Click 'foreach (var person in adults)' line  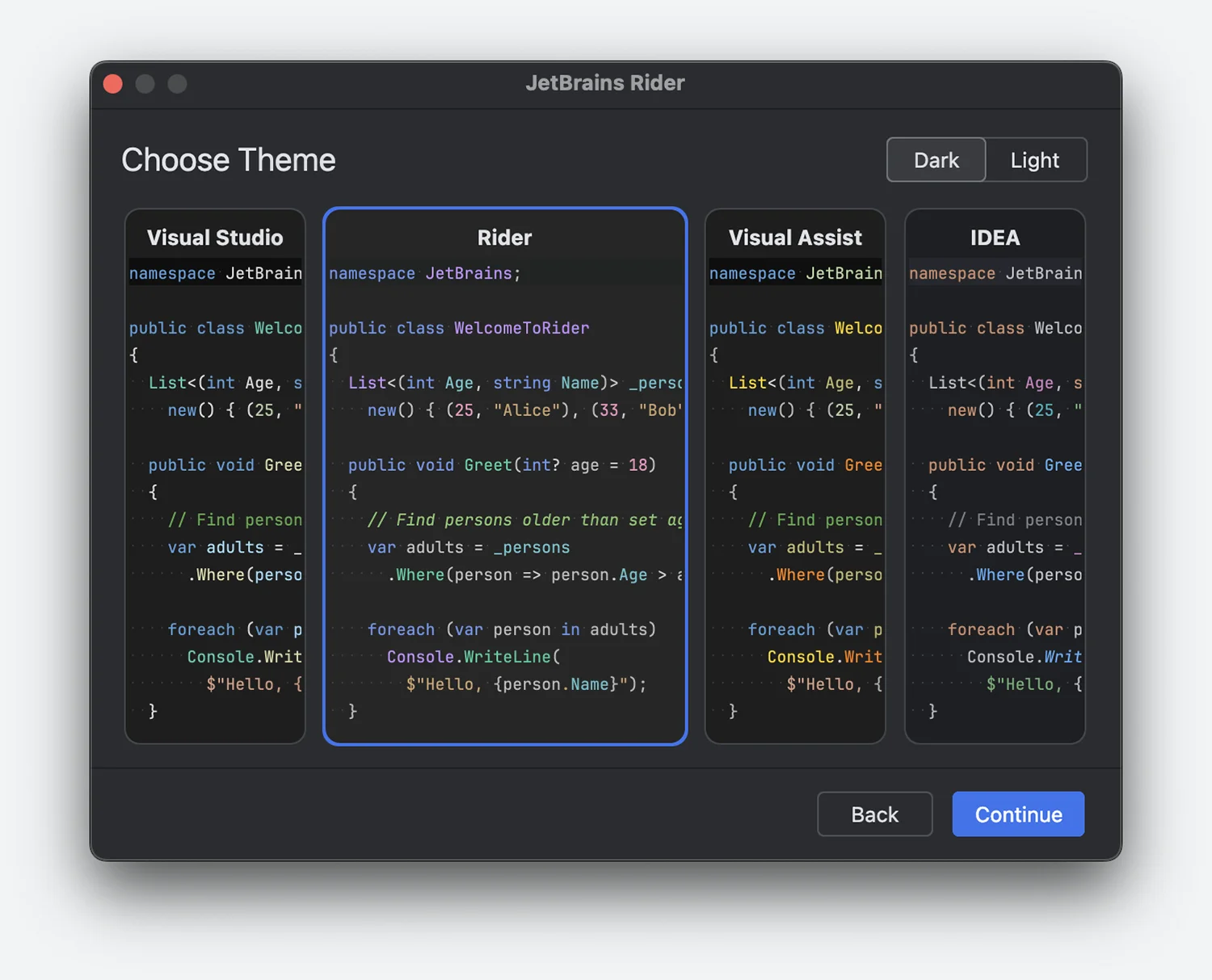511,629
